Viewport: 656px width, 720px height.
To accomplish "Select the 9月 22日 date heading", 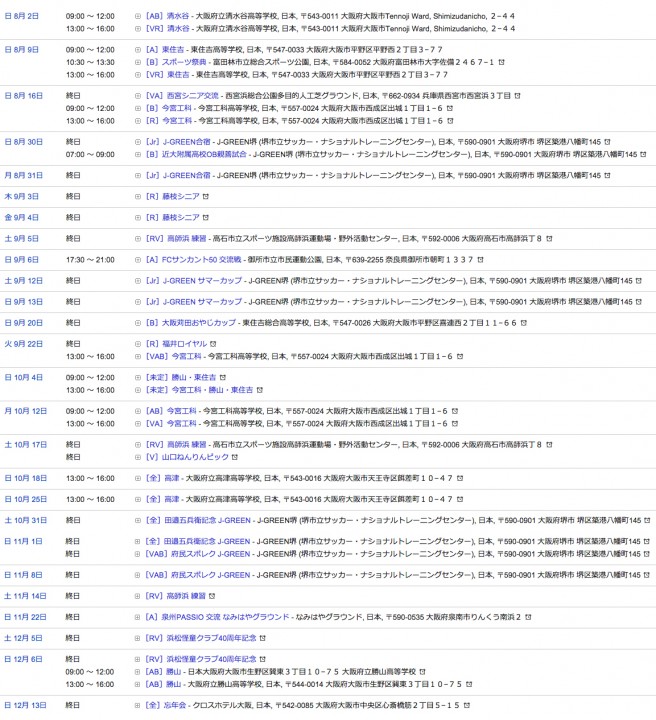I will tap(23, 344).
